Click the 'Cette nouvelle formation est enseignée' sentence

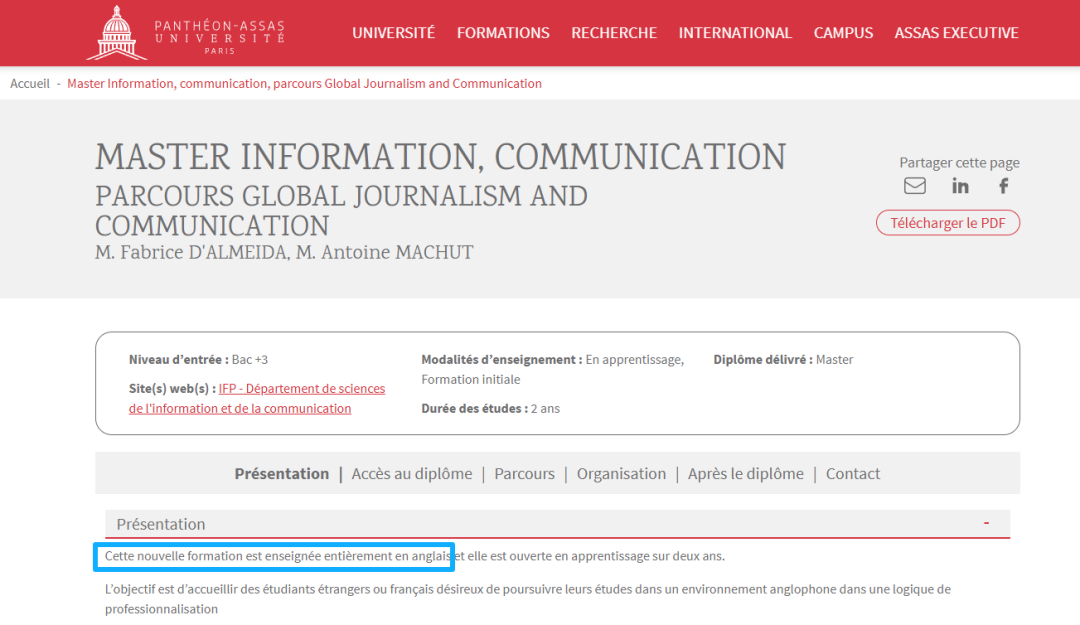point(415,556)
